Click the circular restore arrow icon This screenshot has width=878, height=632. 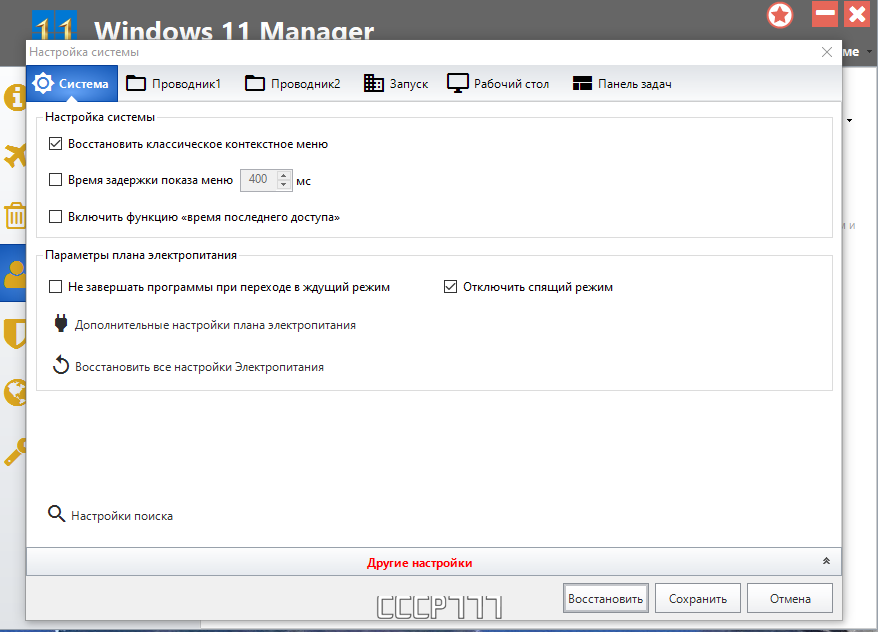(60, 365)
